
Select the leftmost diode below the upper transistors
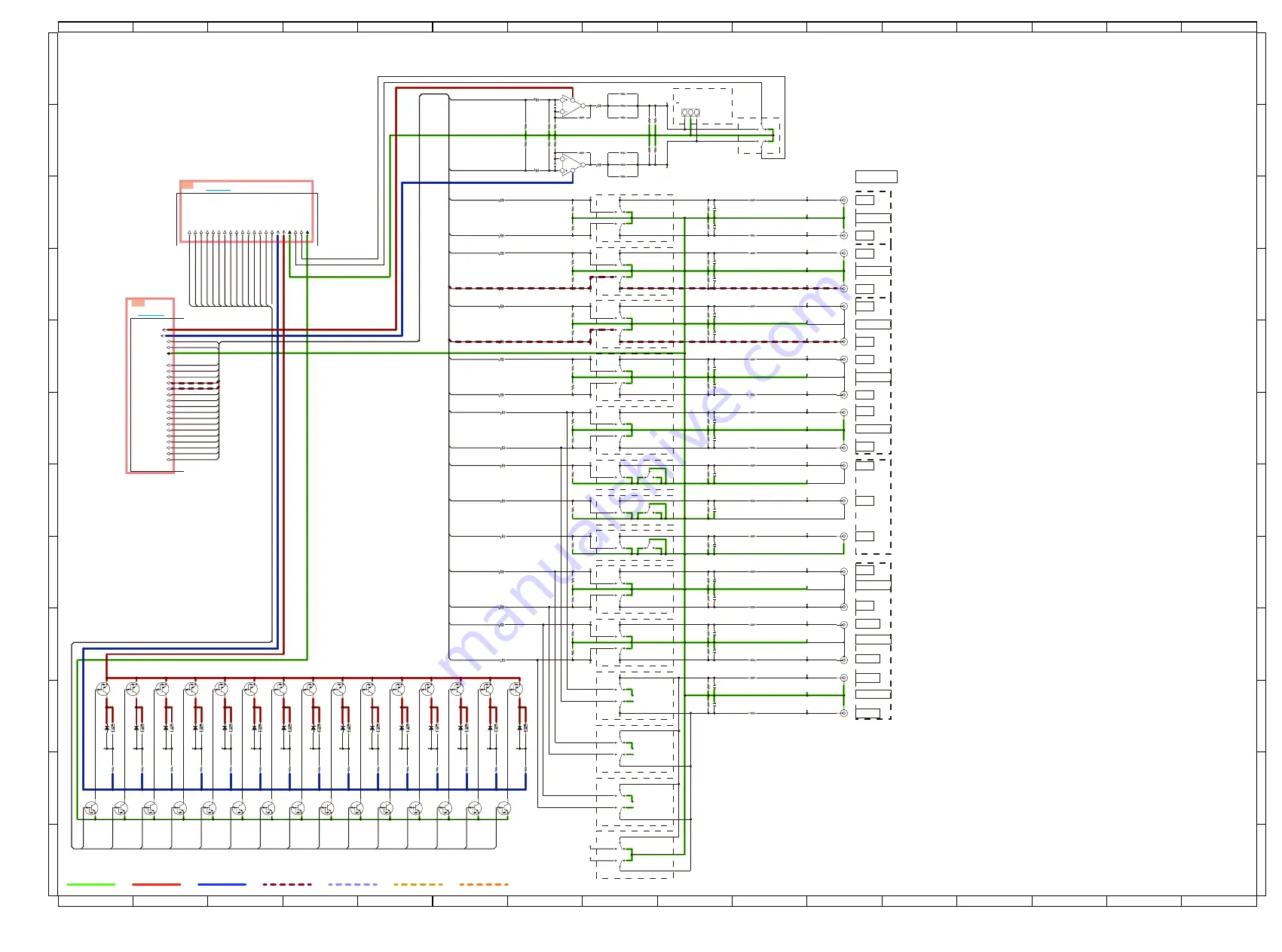[106, 727]
